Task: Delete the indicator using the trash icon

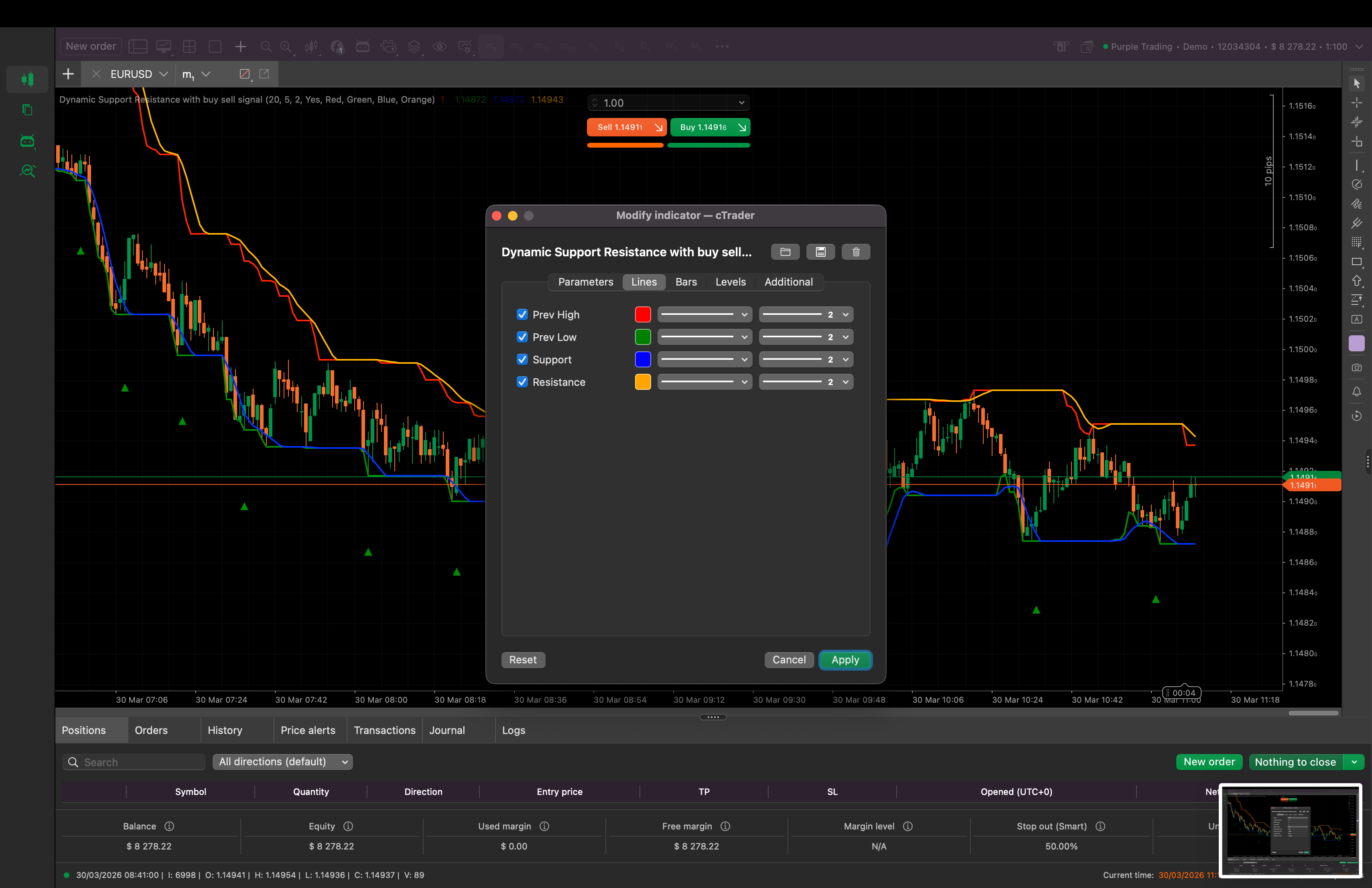Action: [x=855, y=252]
